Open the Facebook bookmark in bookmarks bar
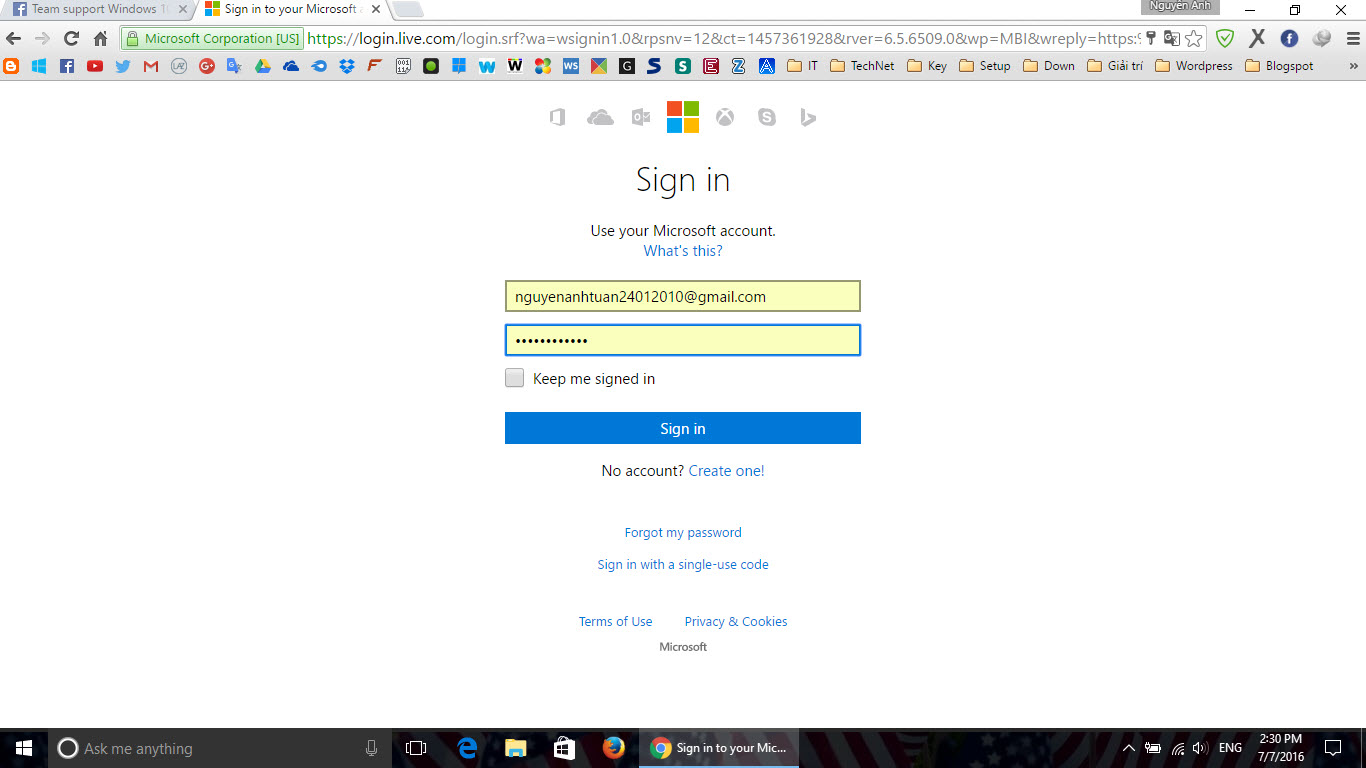This screenshot has width=1366, height=768. click(x=67, y=66)
